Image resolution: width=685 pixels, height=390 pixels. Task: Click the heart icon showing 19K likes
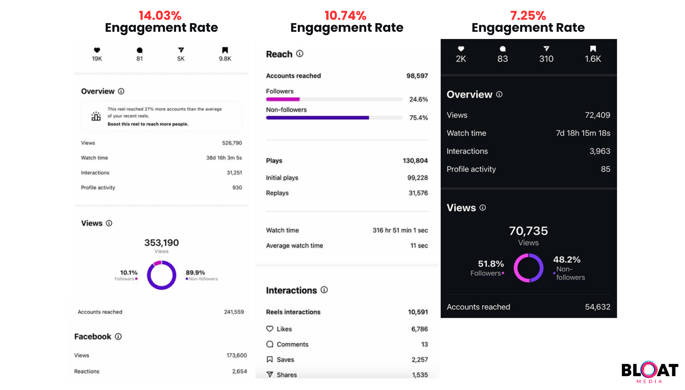97,50
